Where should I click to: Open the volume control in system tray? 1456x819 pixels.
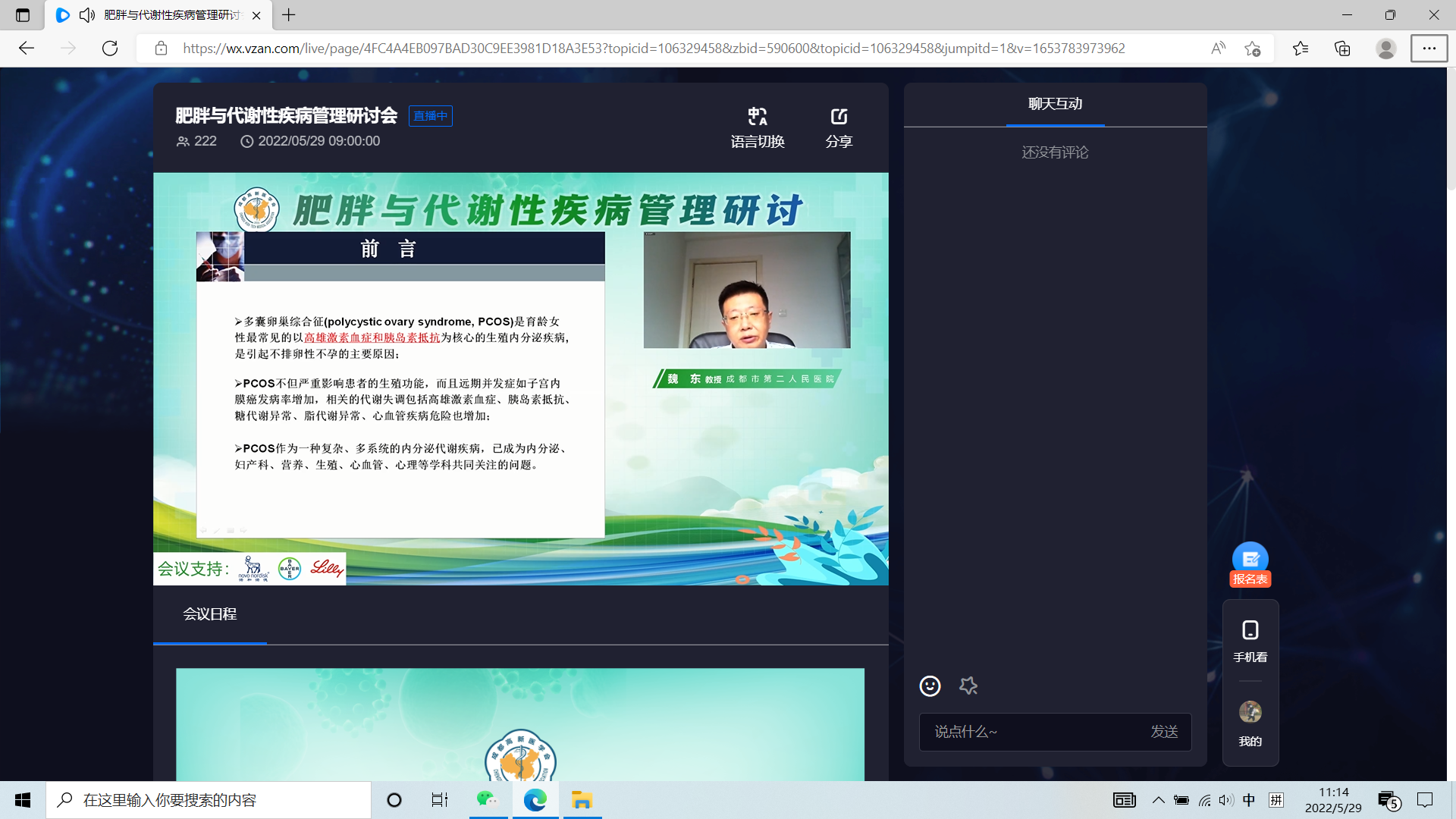pos(1226,800)
